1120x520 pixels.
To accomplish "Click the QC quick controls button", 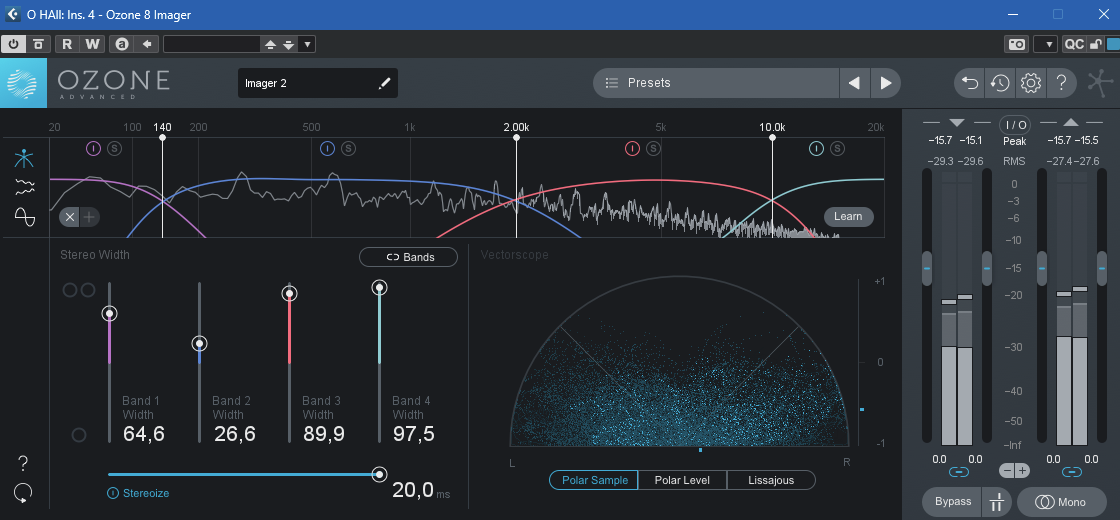I will (1074, 44).
